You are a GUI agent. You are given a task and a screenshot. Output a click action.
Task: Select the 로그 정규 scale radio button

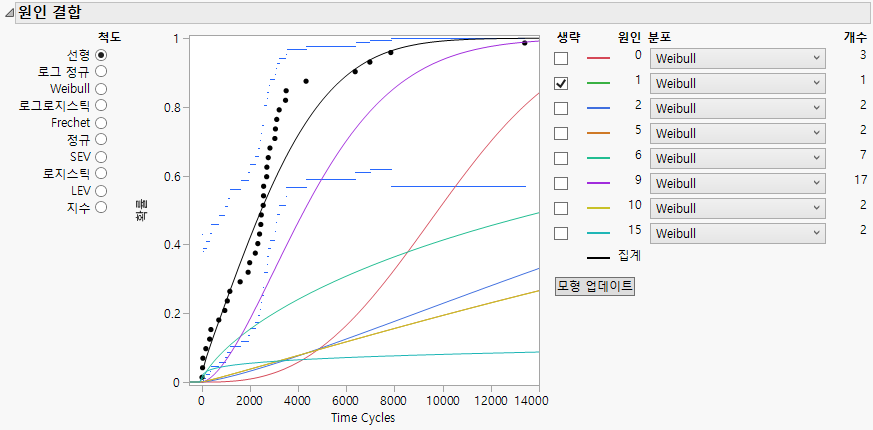(x=101, y=71)
